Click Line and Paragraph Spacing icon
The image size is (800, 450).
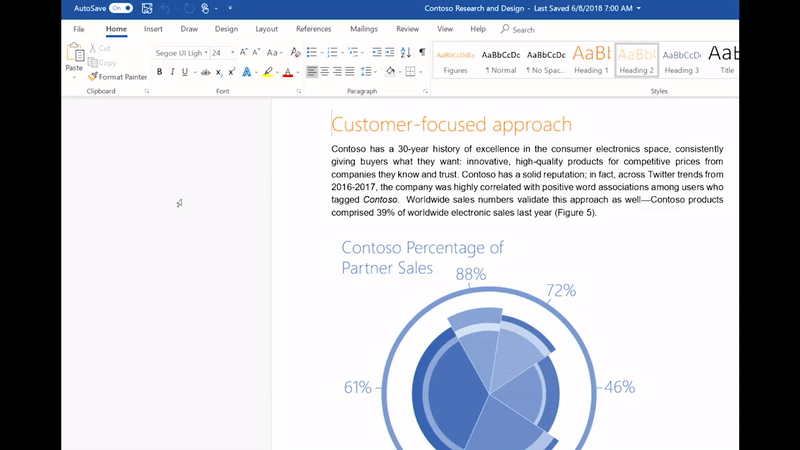click(366, 72)
